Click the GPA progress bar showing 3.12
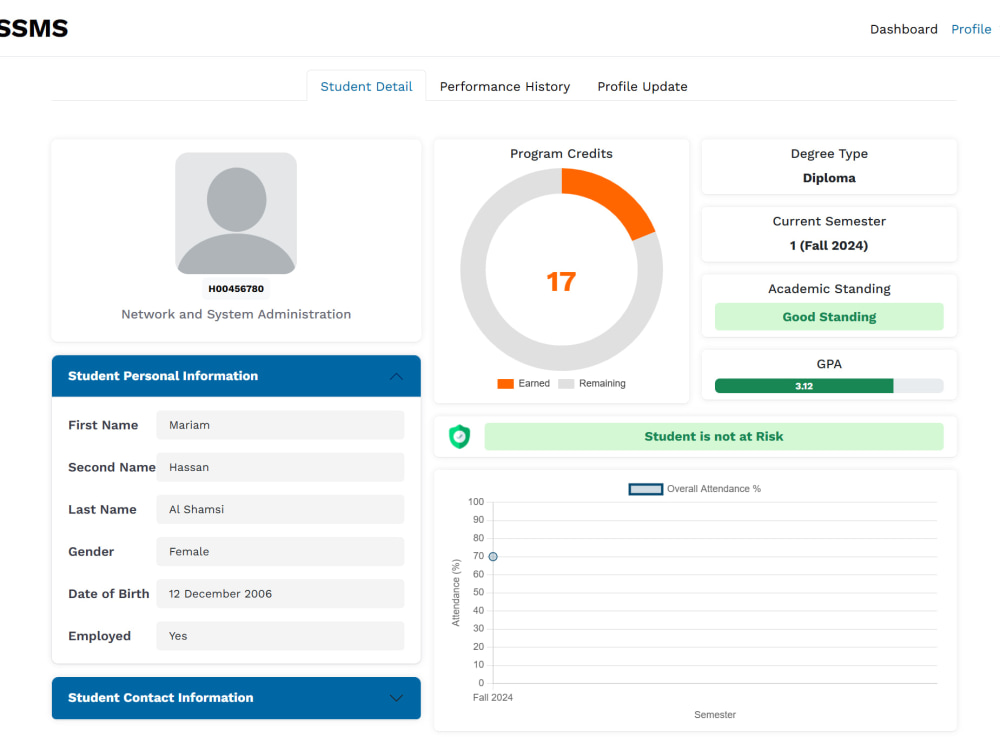The image size is (1000, 750). click(x=829, y=386)
